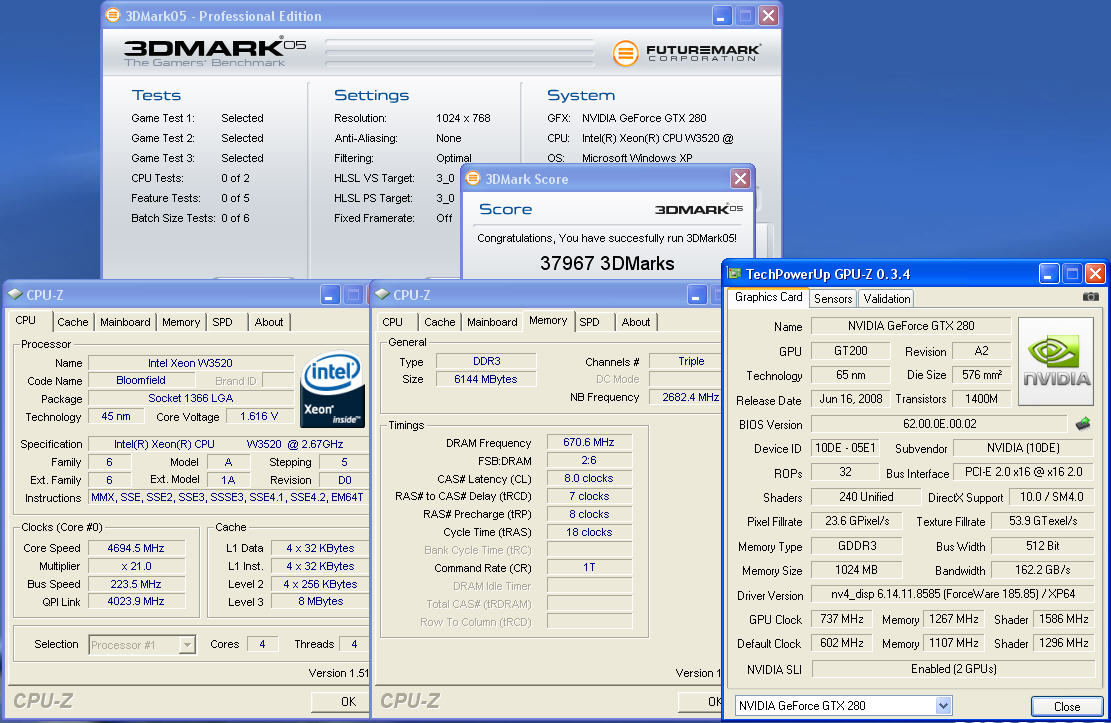Click the Core Voltage 1.616 V value
1111x723 pixels.
[x=259, y=416]
